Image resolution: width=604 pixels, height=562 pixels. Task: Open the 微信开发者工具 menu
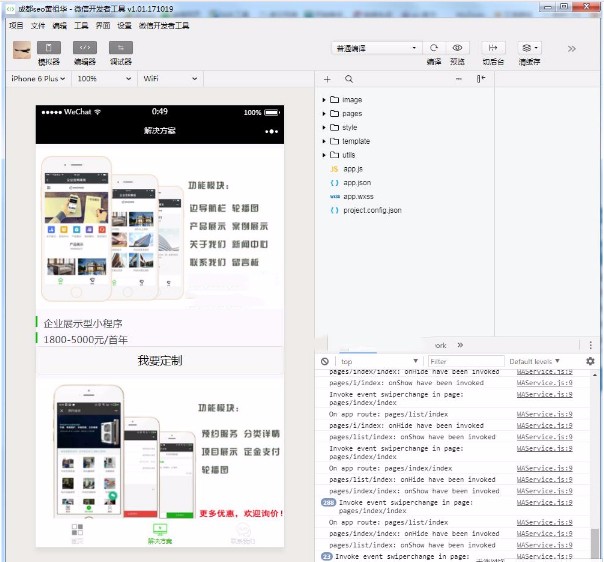tap(164, 25)
